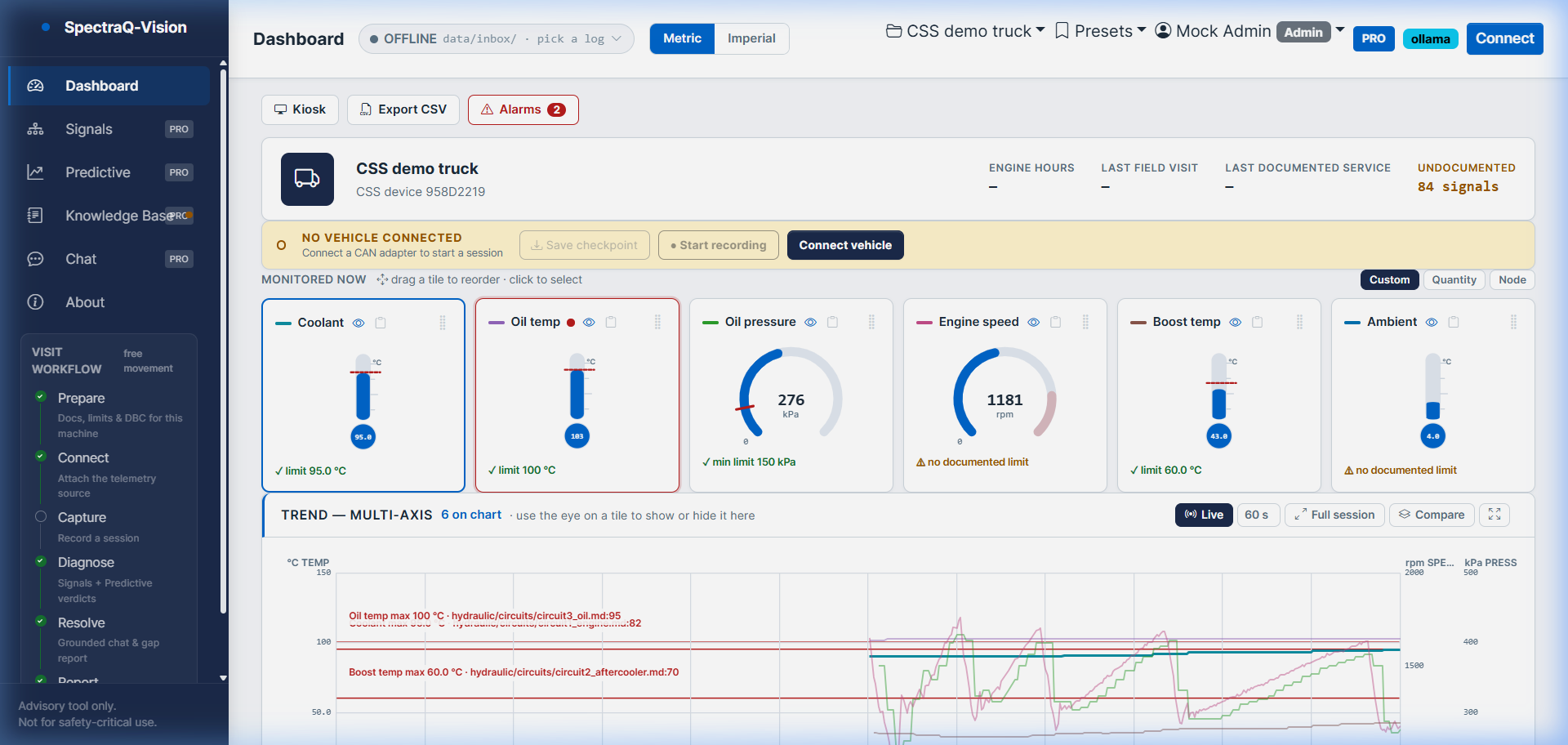Toggle Oil temp visibility eye icon

[589, 322]
